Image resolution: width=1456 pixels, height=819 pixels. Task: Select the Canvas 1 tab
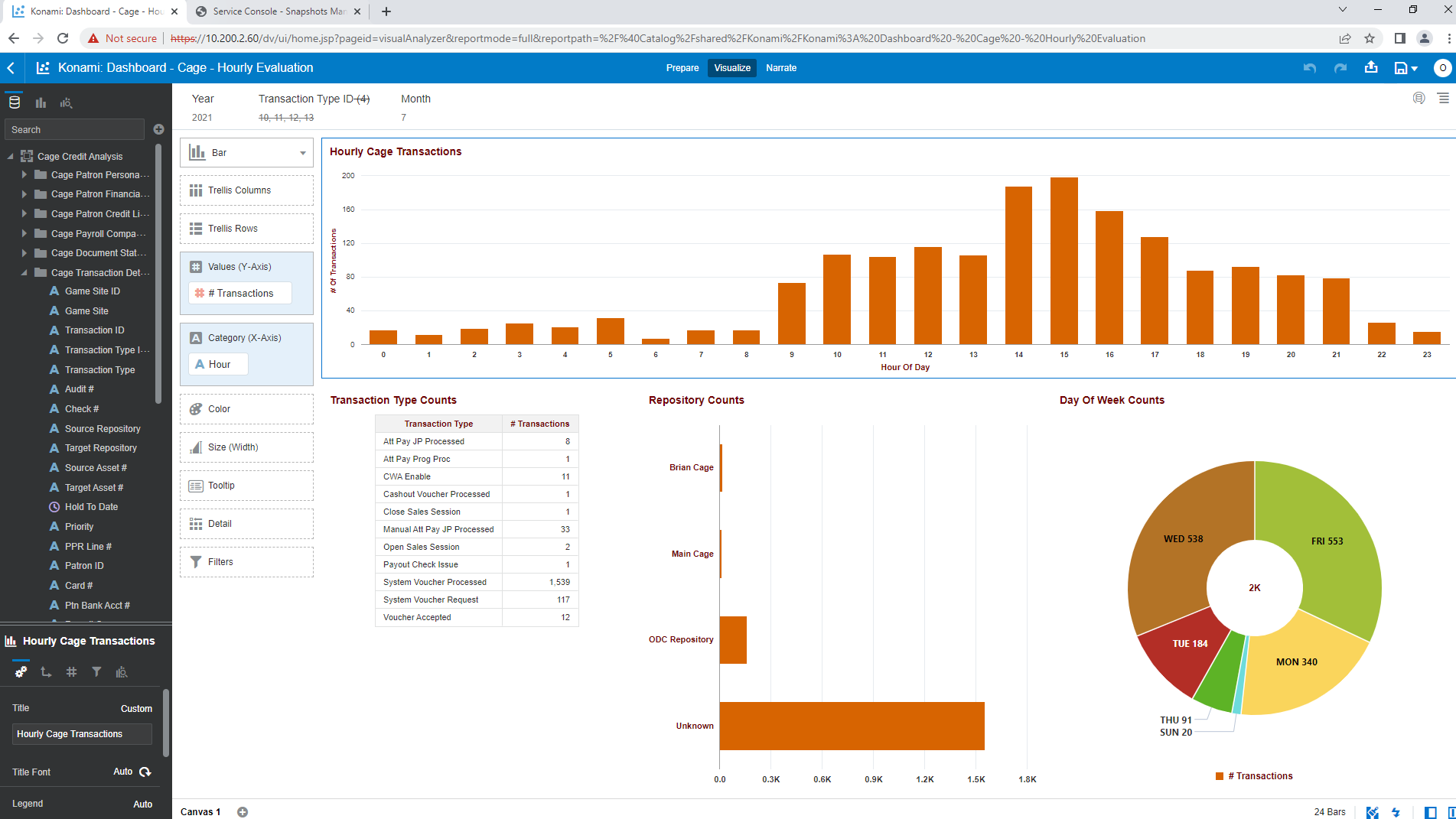point(200,812)
